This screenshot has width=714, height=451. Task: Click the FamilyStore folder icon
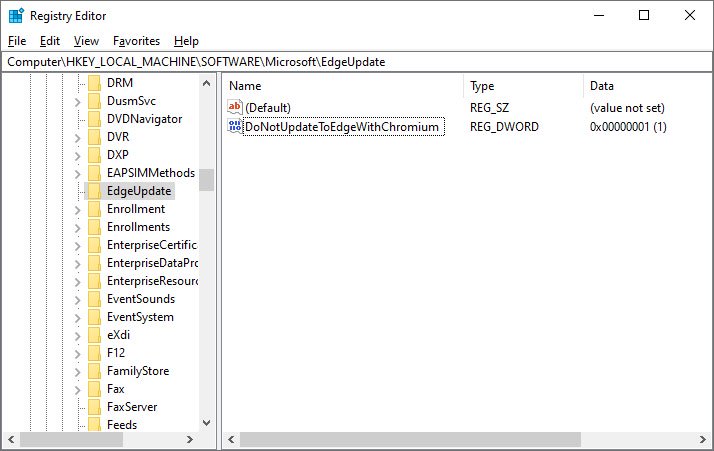point(94,371)
